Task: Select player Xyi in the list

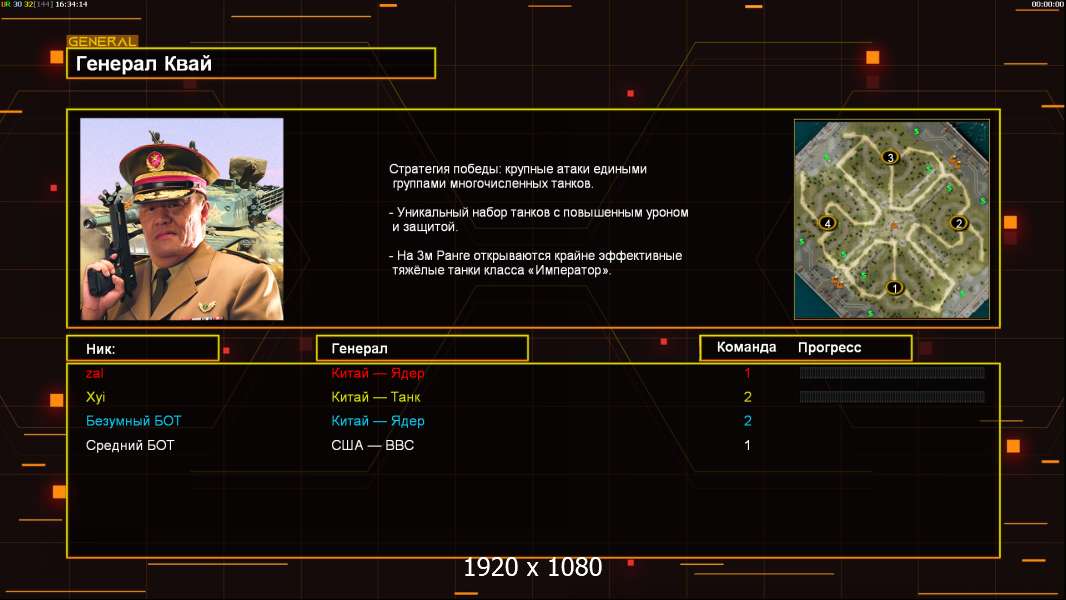Action: click(x=95, y=397)
